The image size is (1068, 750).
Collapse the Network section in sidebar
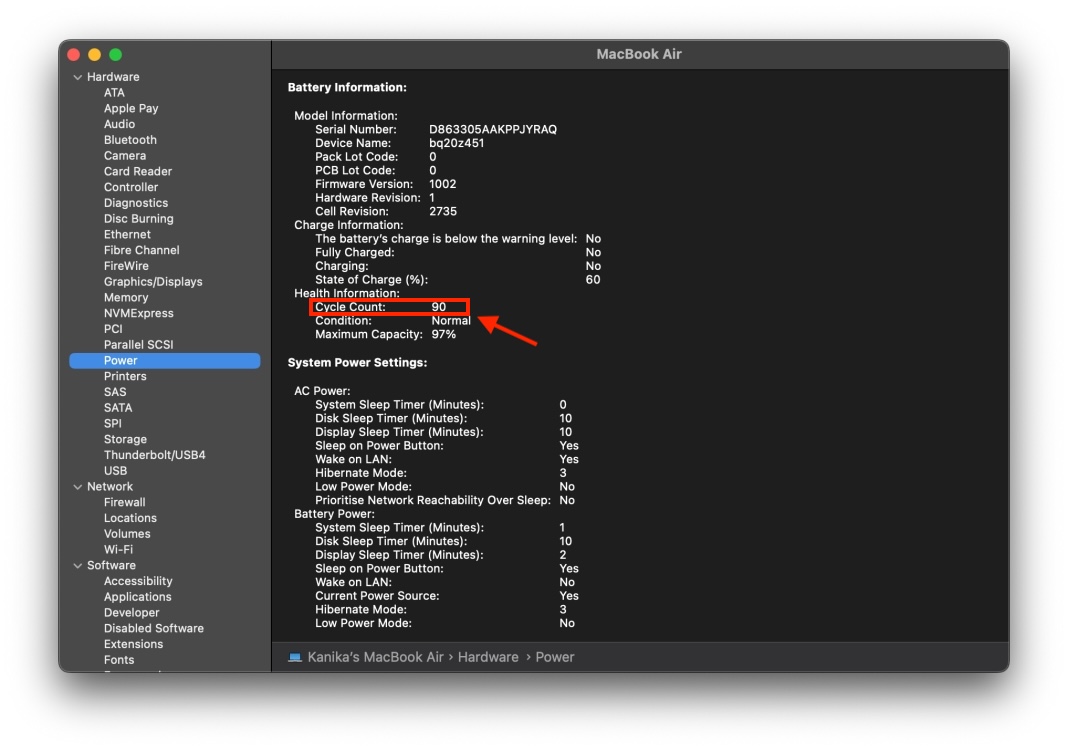(78, 486)
